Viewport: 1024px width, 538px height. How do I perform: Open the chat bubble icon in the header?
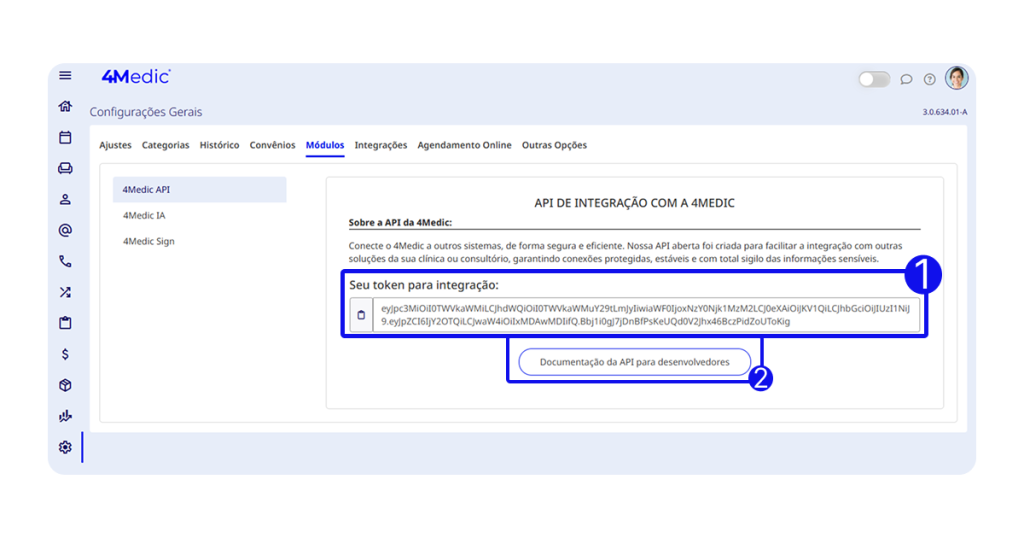tap(906, 79)
